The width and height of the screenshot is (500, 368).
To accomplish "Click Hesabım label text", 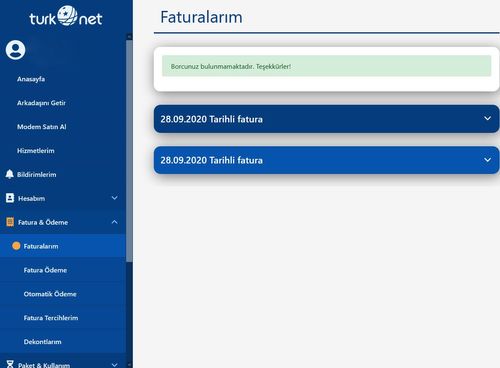I will [x=31, y=198].
